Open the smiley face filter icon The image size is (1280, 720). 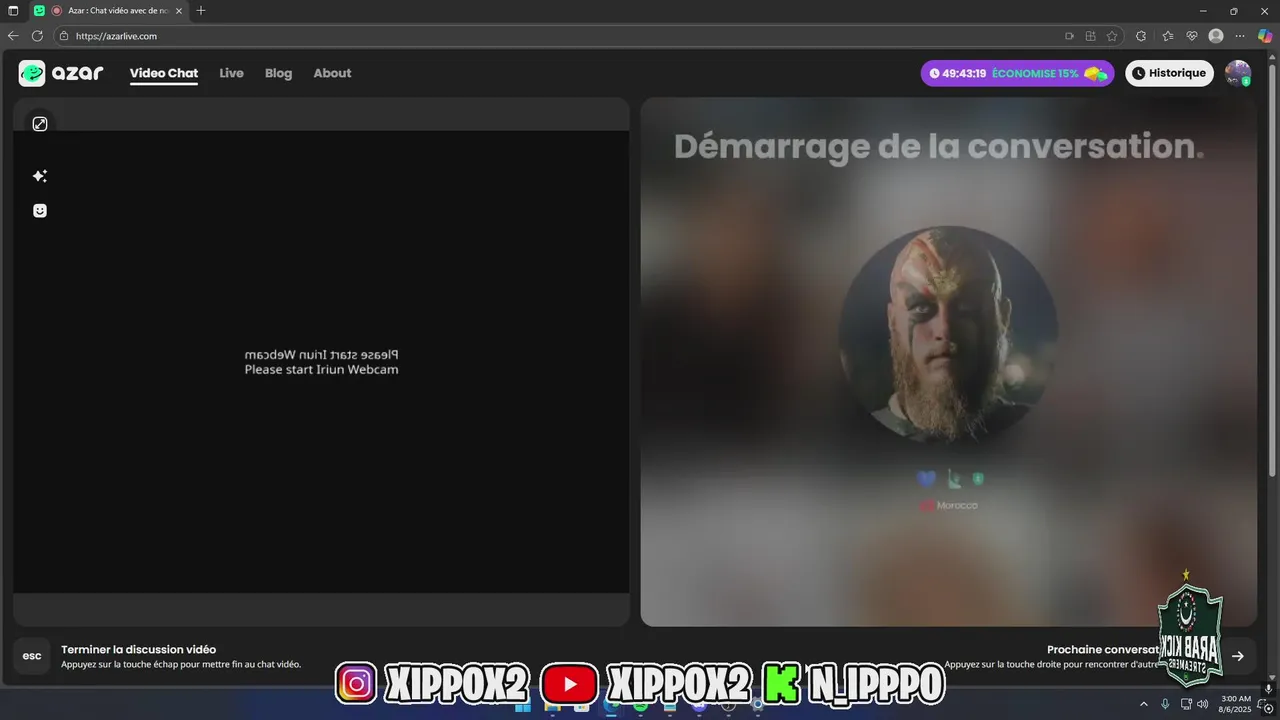click(40, 211)
